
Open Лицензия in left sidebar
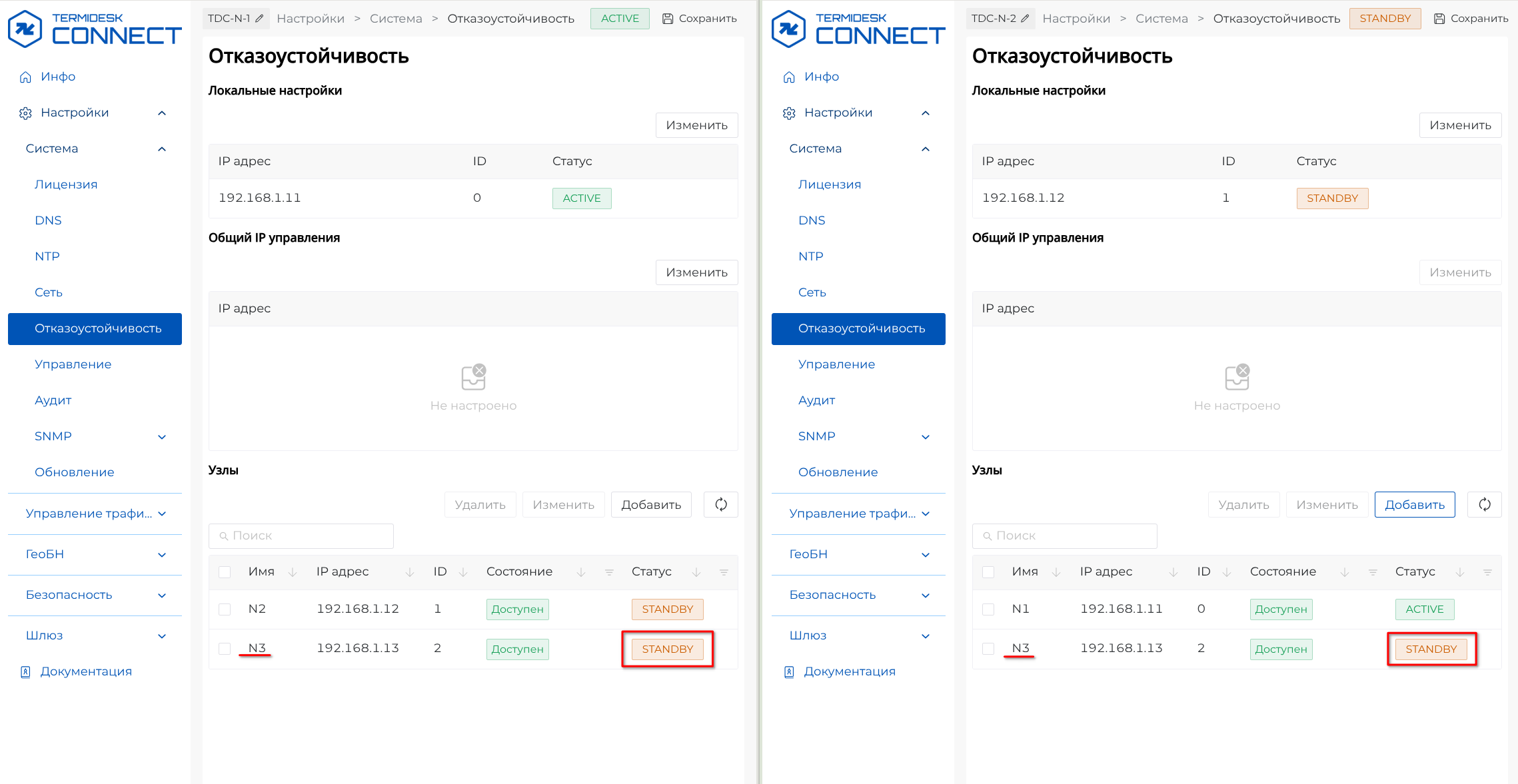66,185
